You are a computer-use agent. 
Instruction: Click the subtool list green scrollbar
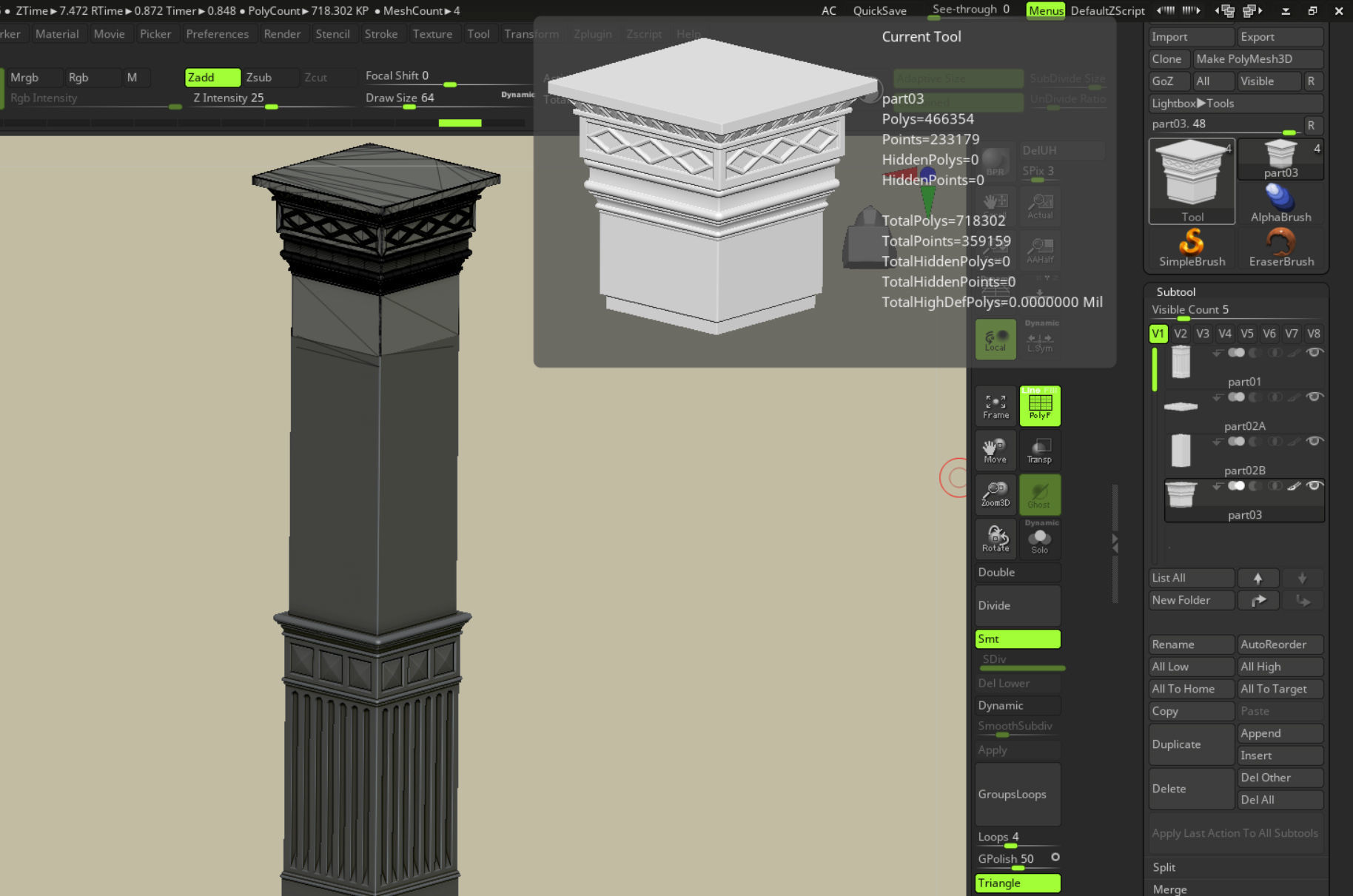[1155, 369]
